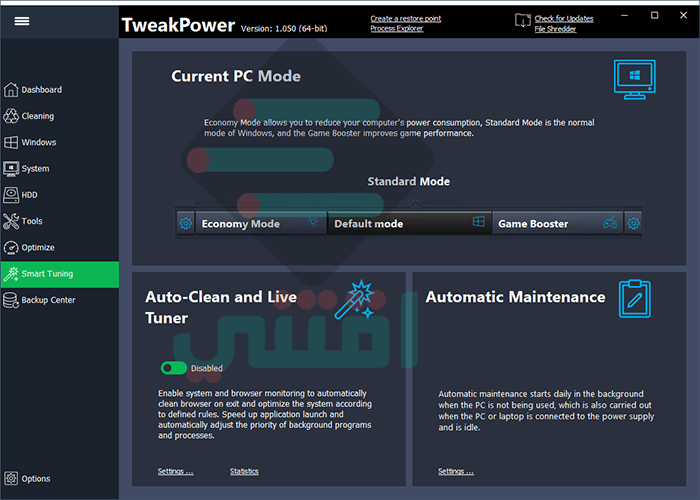Open the hamburger menu icon

click(x=21, y=21)
